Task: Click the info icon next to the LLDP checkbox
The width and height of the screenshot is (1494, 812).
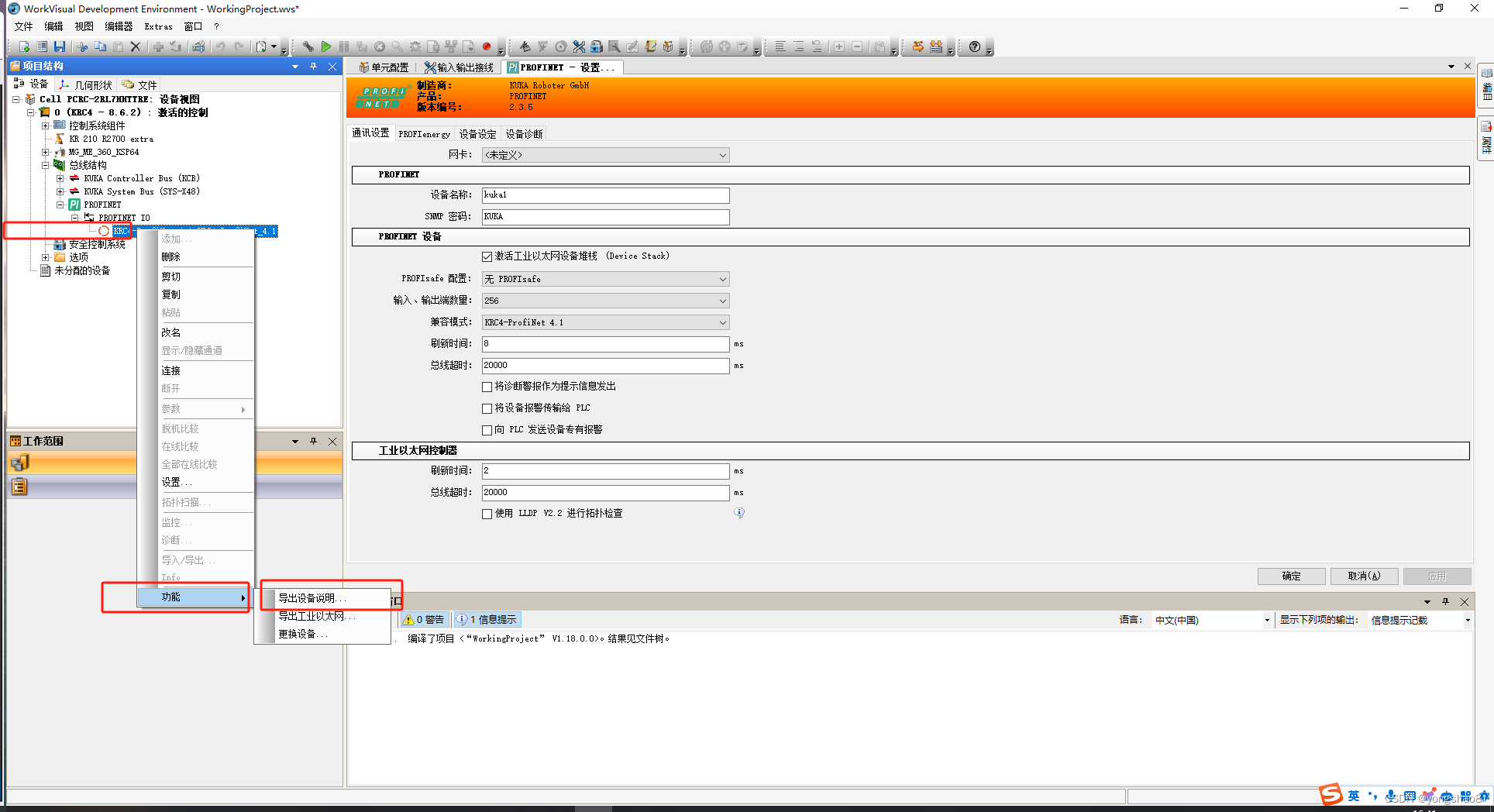Action: (739, 513)
